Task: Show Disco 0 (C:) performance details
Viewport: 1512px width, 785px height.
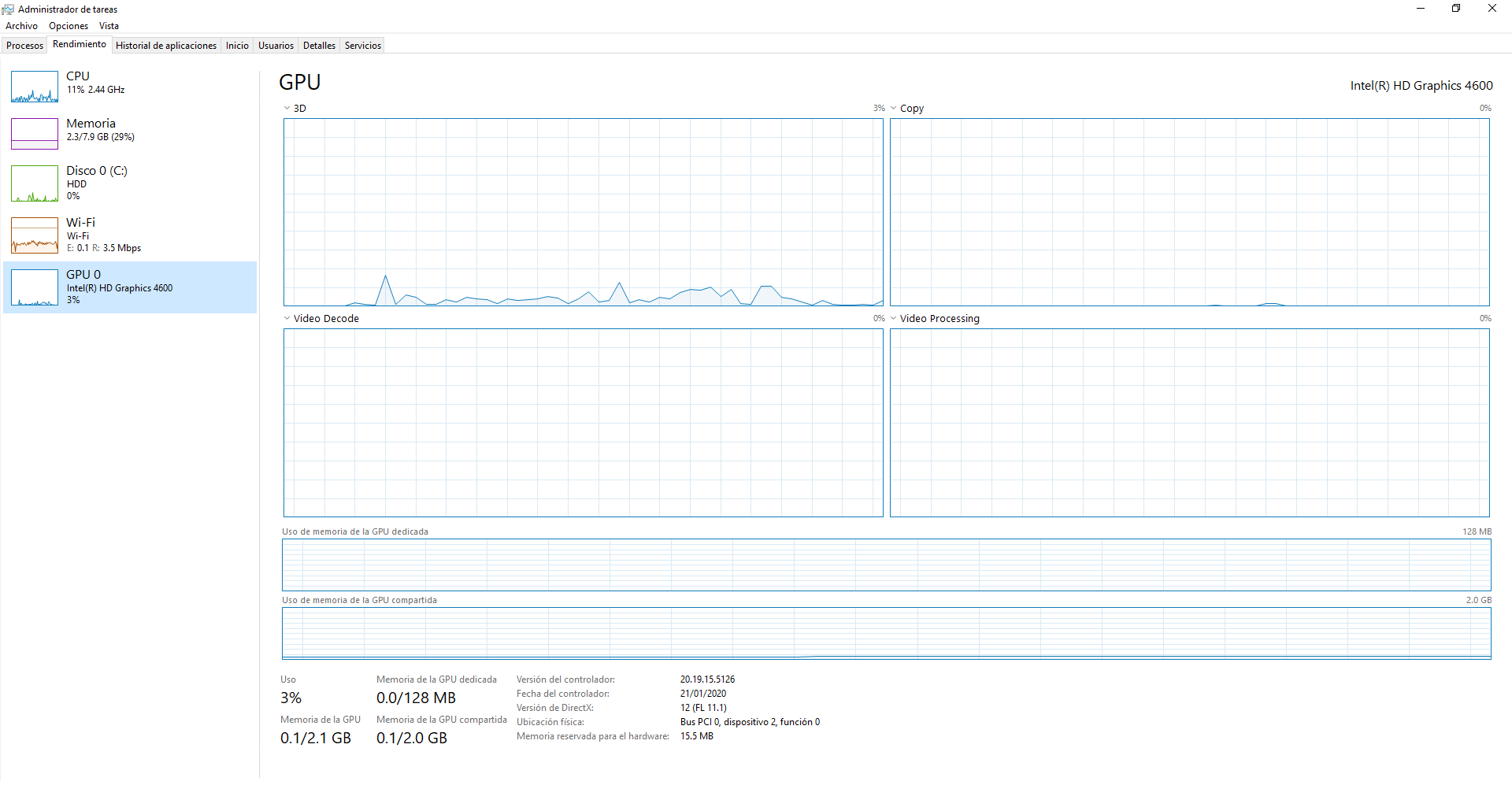Action: [130, 183]
